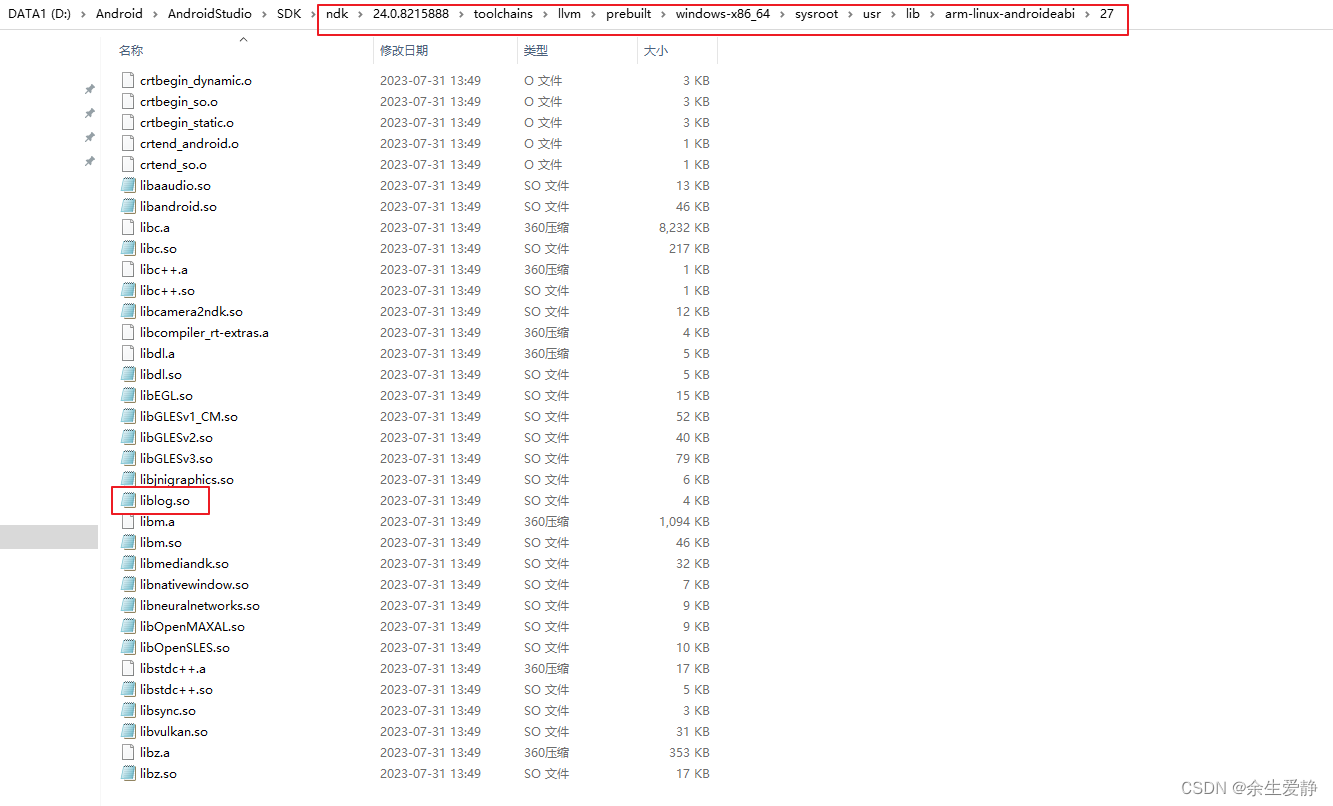This screenshot has height=806, width=1333.
Task: Click the libcamera2ndk.so file icon
Action: [127, 311]
